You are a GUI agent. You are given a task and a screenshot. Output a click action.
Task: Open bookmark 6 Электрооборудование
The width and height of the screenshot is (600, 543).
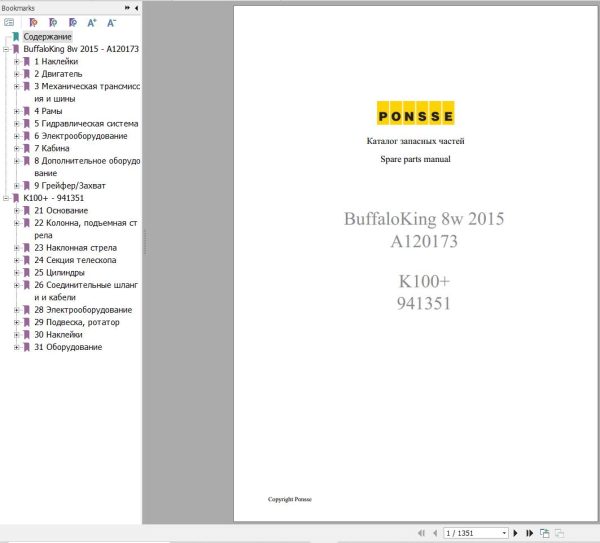(81, 136)
